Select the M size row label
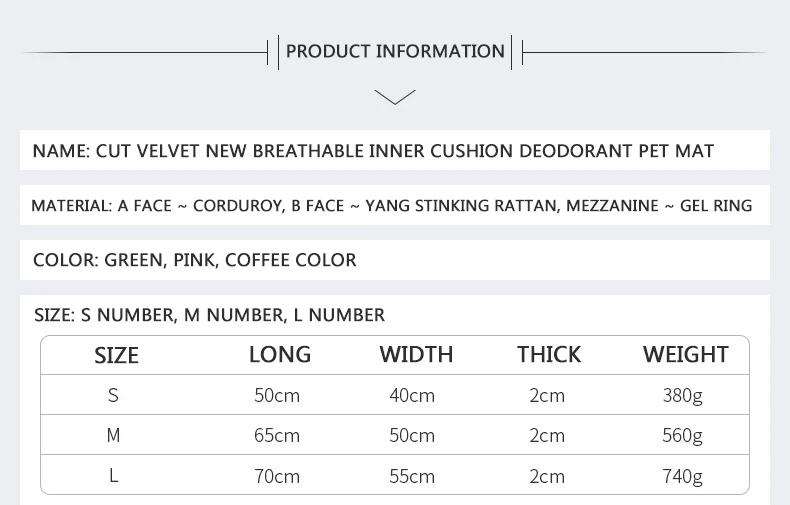Screen dimensions: 790x505 click(x=113, y=435)
